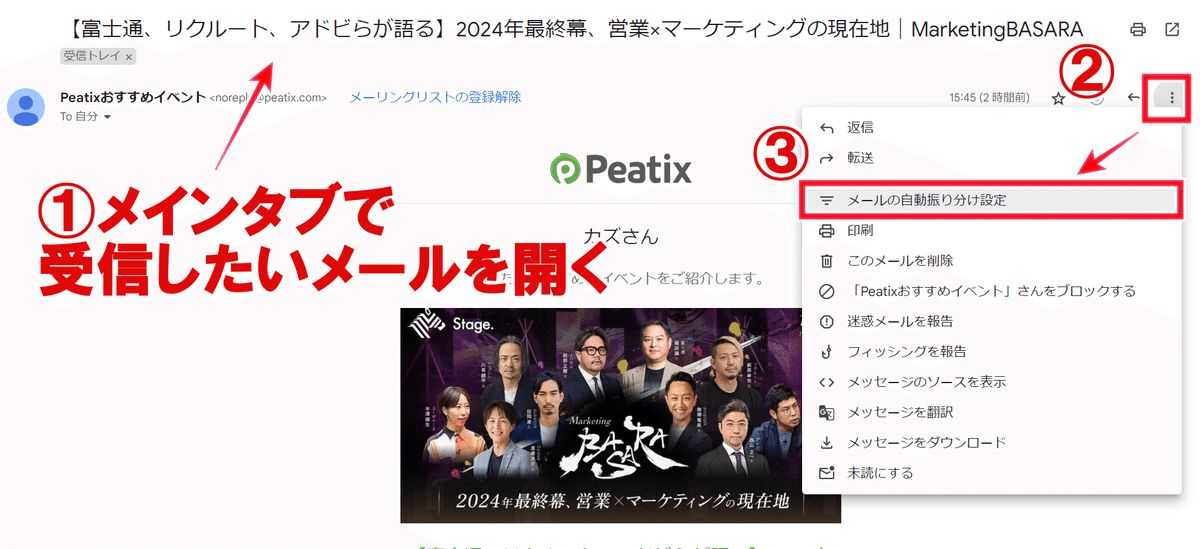Remove the 受信トレイ label
Screen dimensions: 1200x549
click(x=129, y=57)
